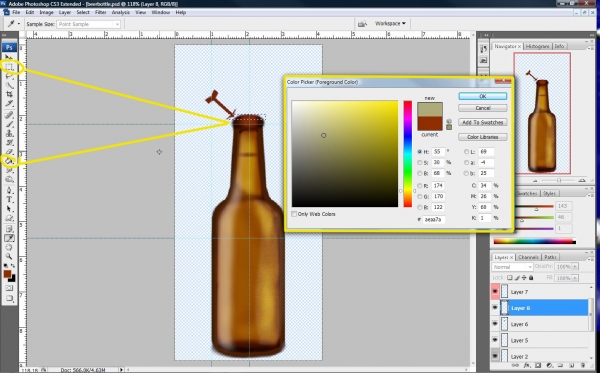
Task: Select the Type tool
Action: (9, 200)
